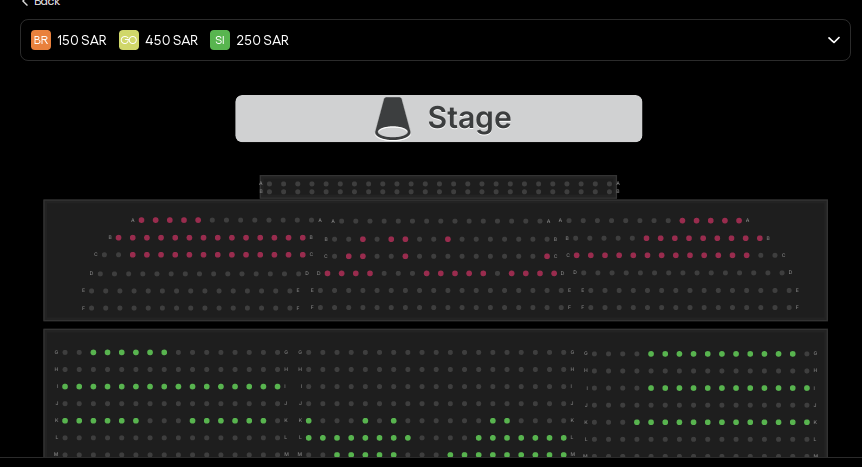This screenshot has height=467, width=862.
Task: Choose leftmost green seat in row K, center section
Action: click(x=308, y=421)
